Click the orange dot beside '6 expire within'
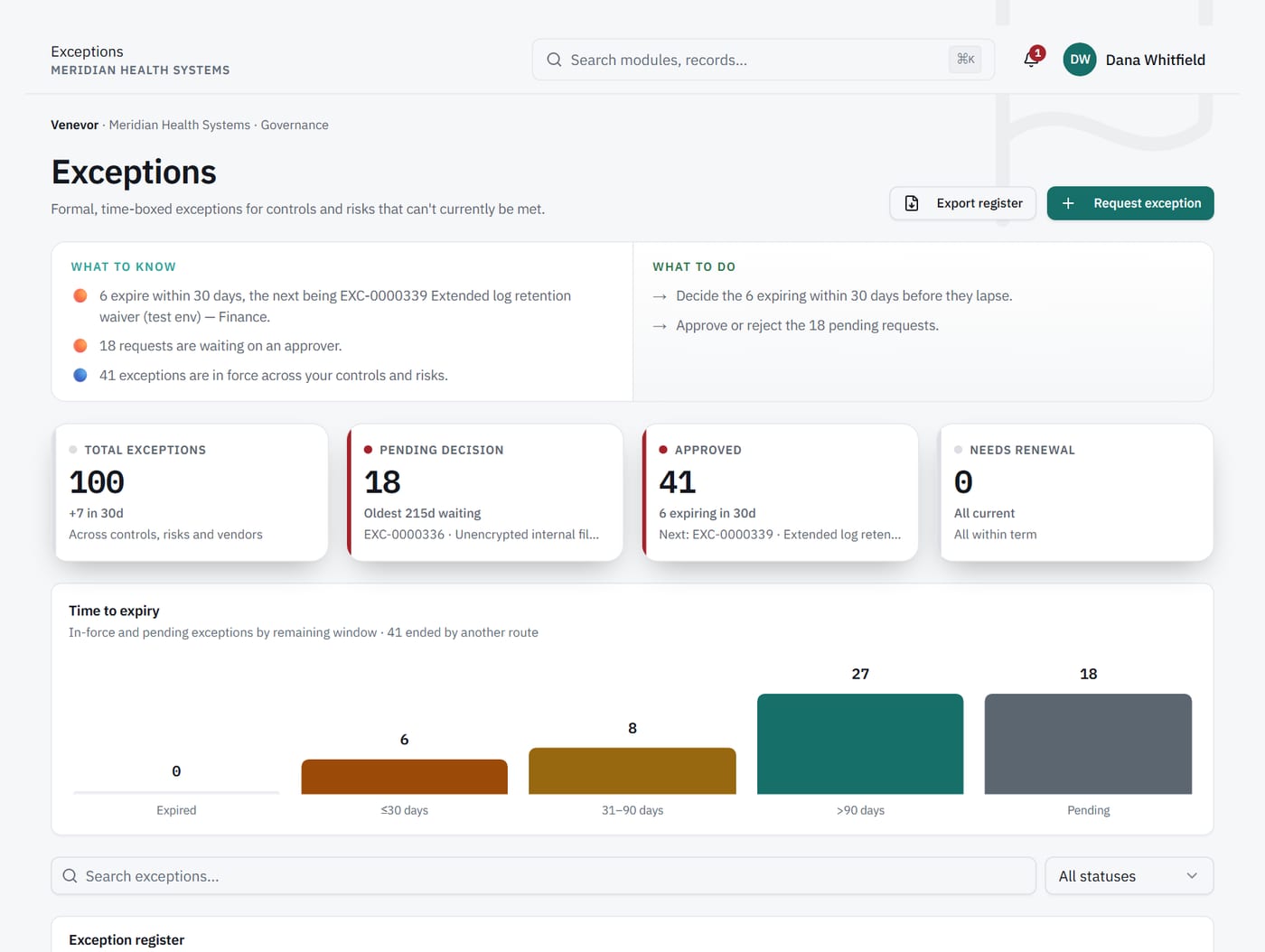 80,295
